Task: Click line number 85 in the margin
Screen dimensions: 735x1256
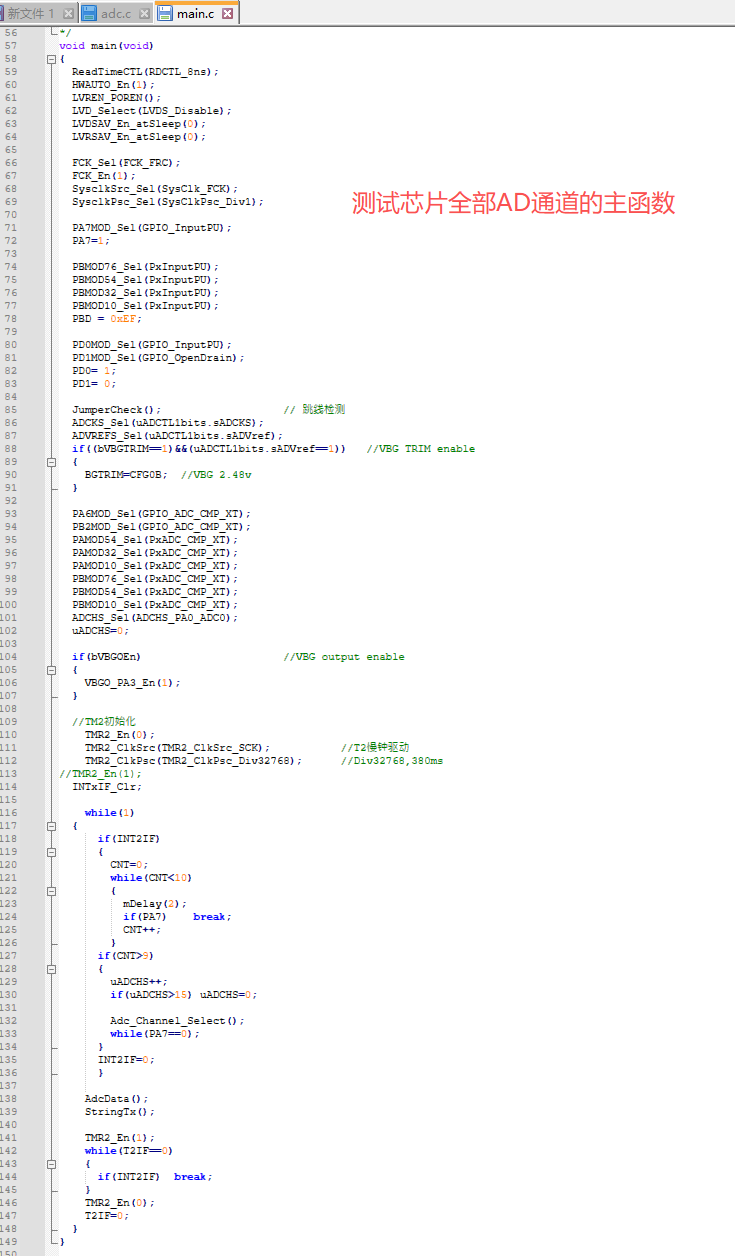Action: (x=10, y=410)
